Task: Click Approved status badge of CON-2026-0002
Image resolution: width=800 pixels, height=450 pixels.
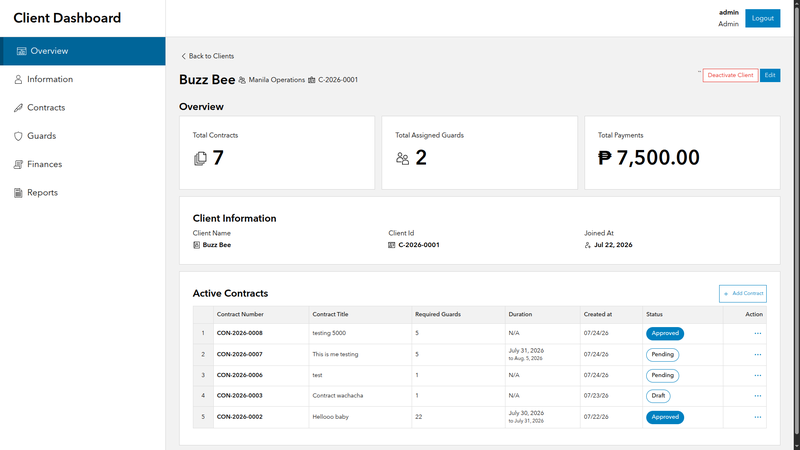Action: 665,417
